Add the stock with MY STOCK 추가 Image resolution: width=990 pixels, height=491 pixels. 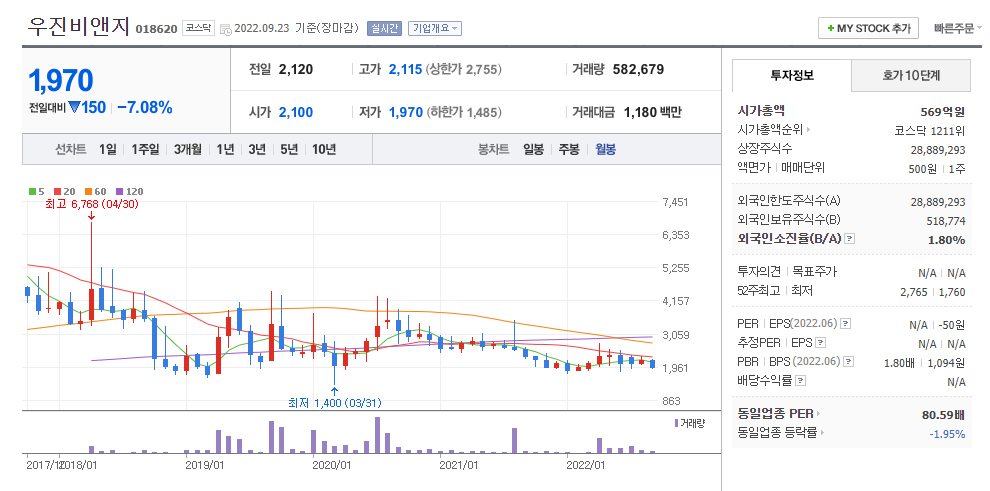pos(869,28)
